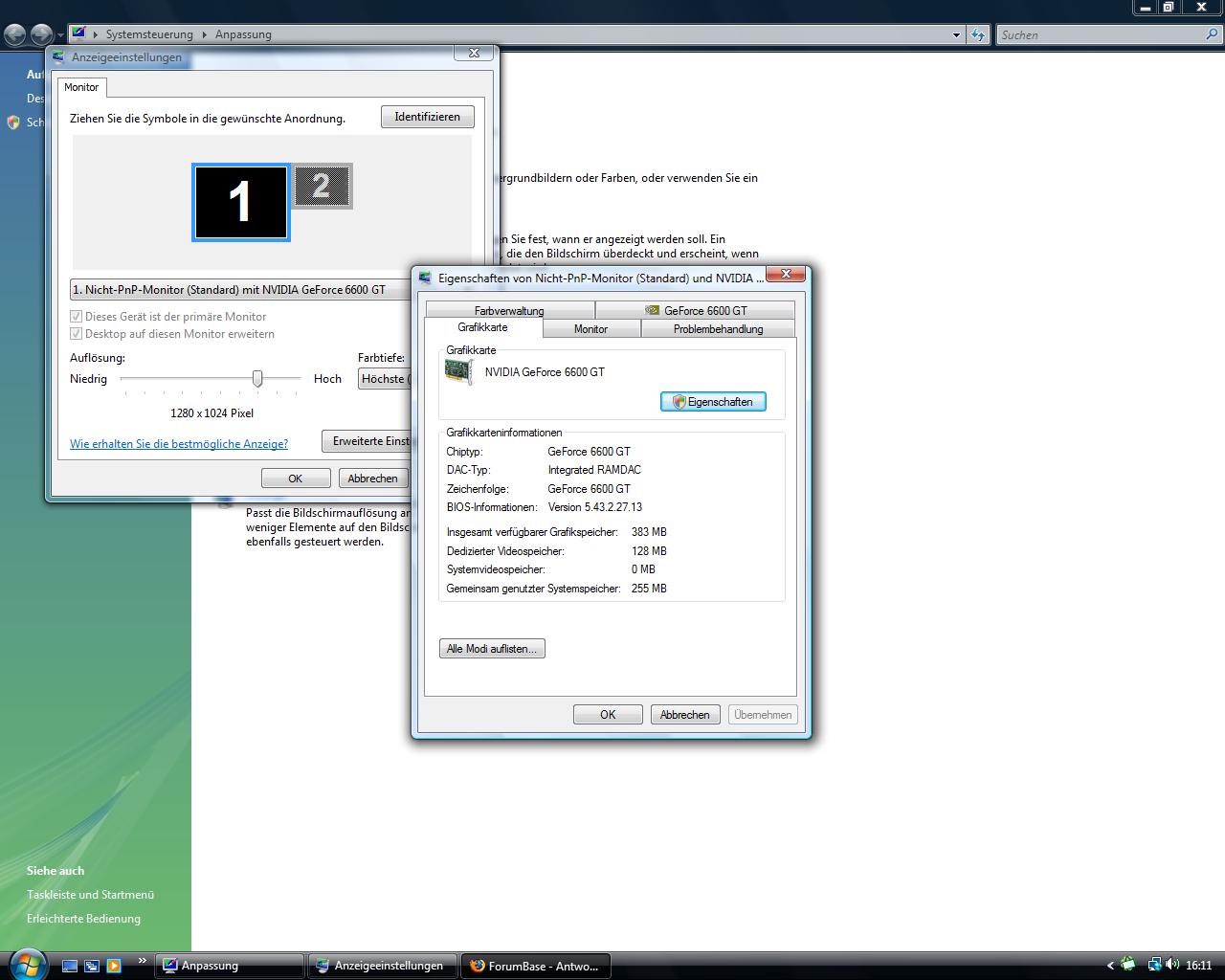Show hidden tray icons arrow
The image size is (1225, 980).
click(1111, 966)
